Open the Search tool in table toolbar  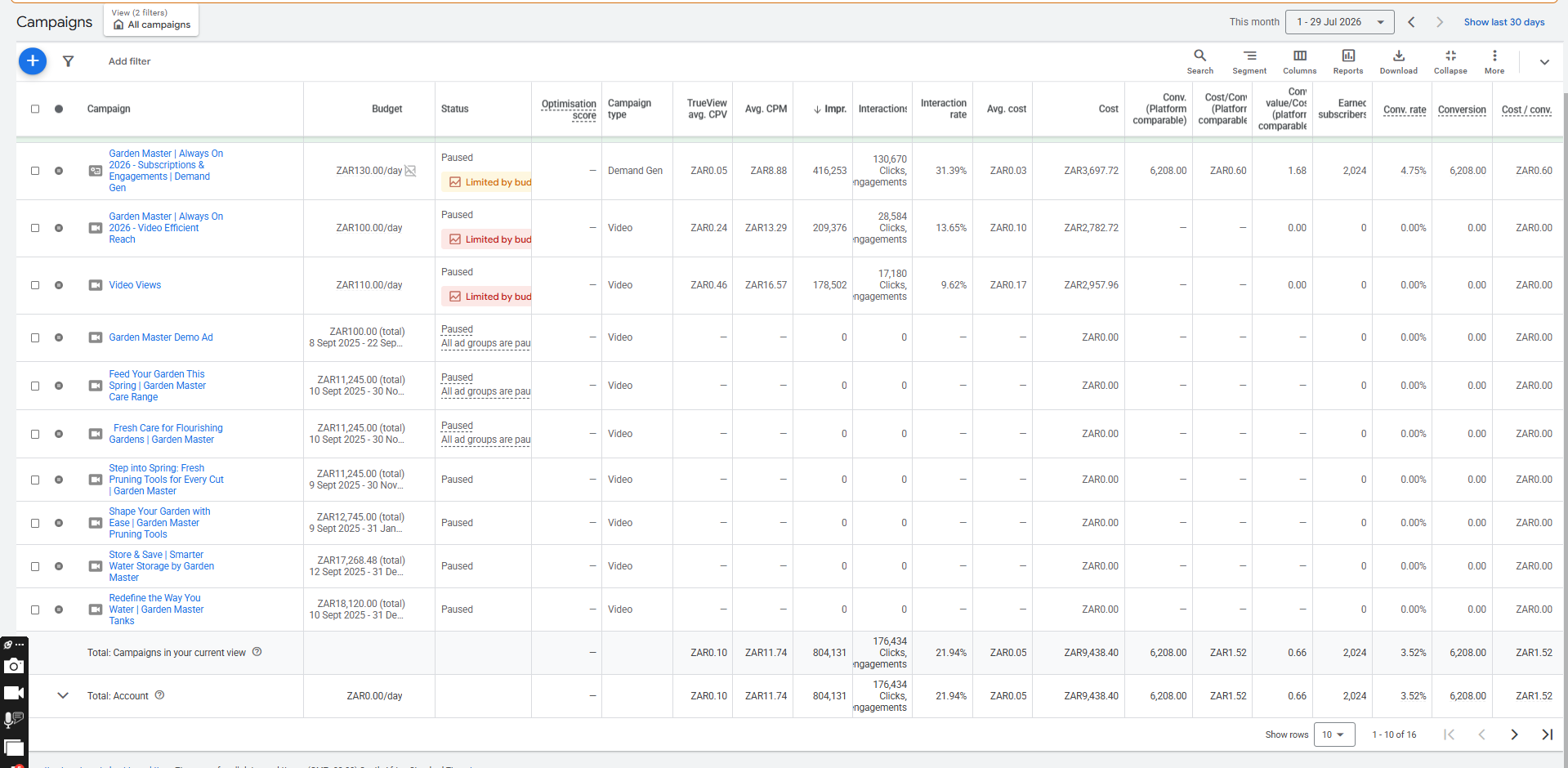(x=1199, y=61)
